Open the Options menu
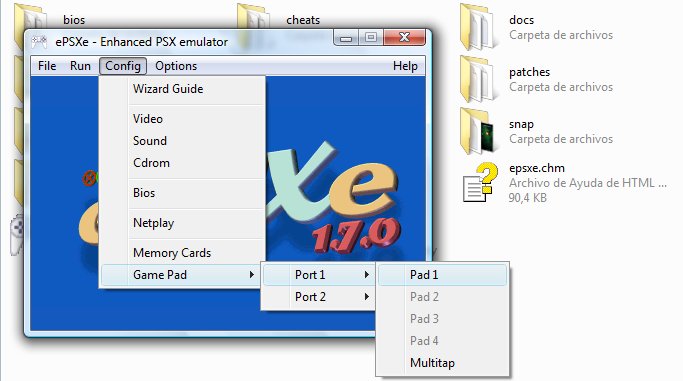683x381 pixels. pos(176,66)
